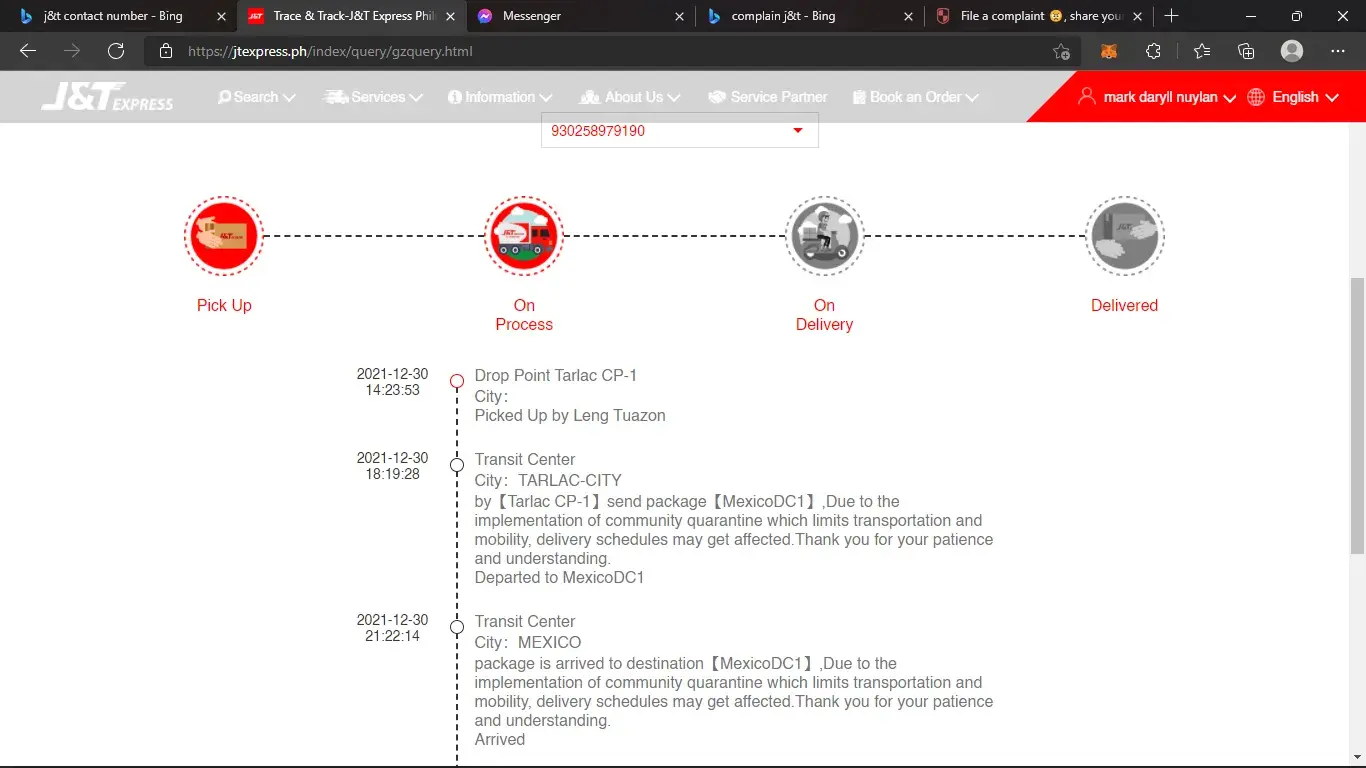
Task: Close the 'complain j&t - Bing' tab
Action: 908,16
